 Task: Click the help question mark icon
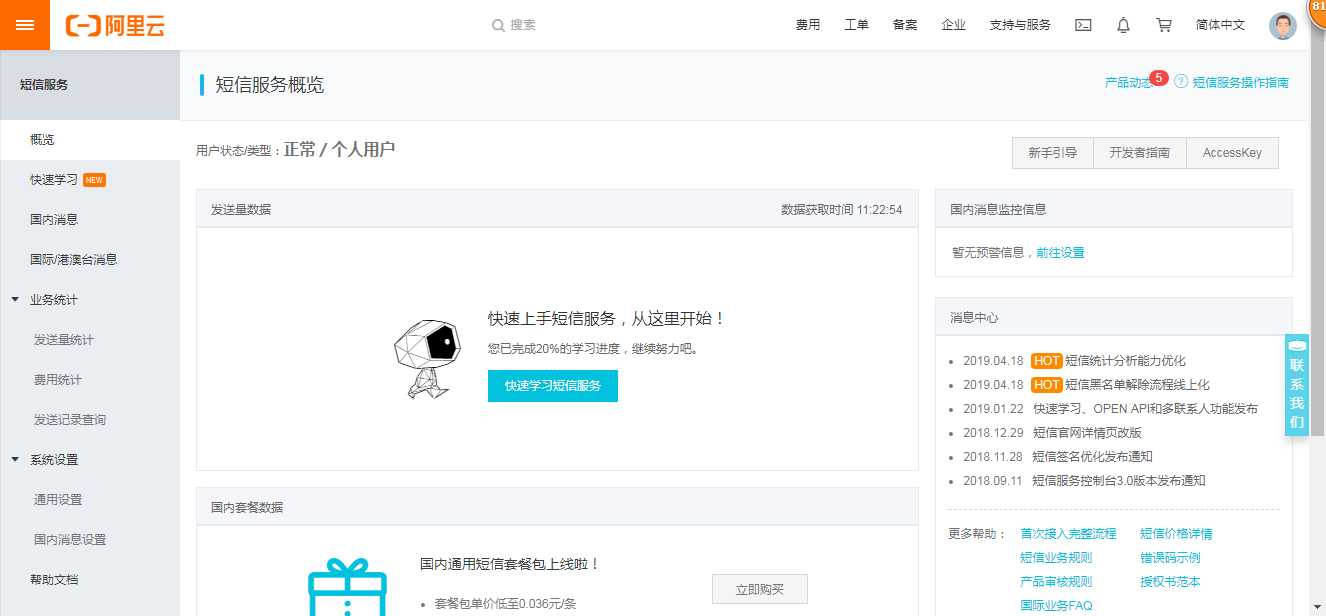pos(1181,82)
